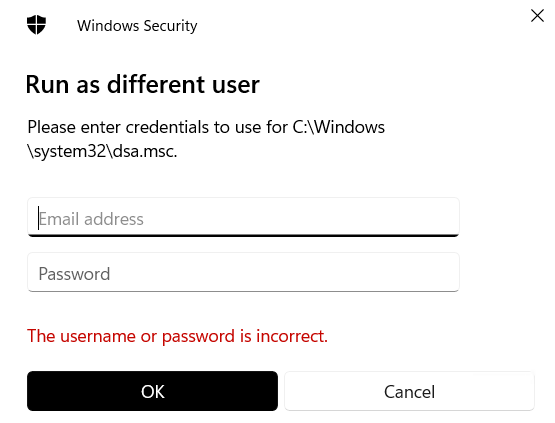Click the C:\Windows portion of the path
This screenshot has height=423, width=555.
click(x=338, y=127)
